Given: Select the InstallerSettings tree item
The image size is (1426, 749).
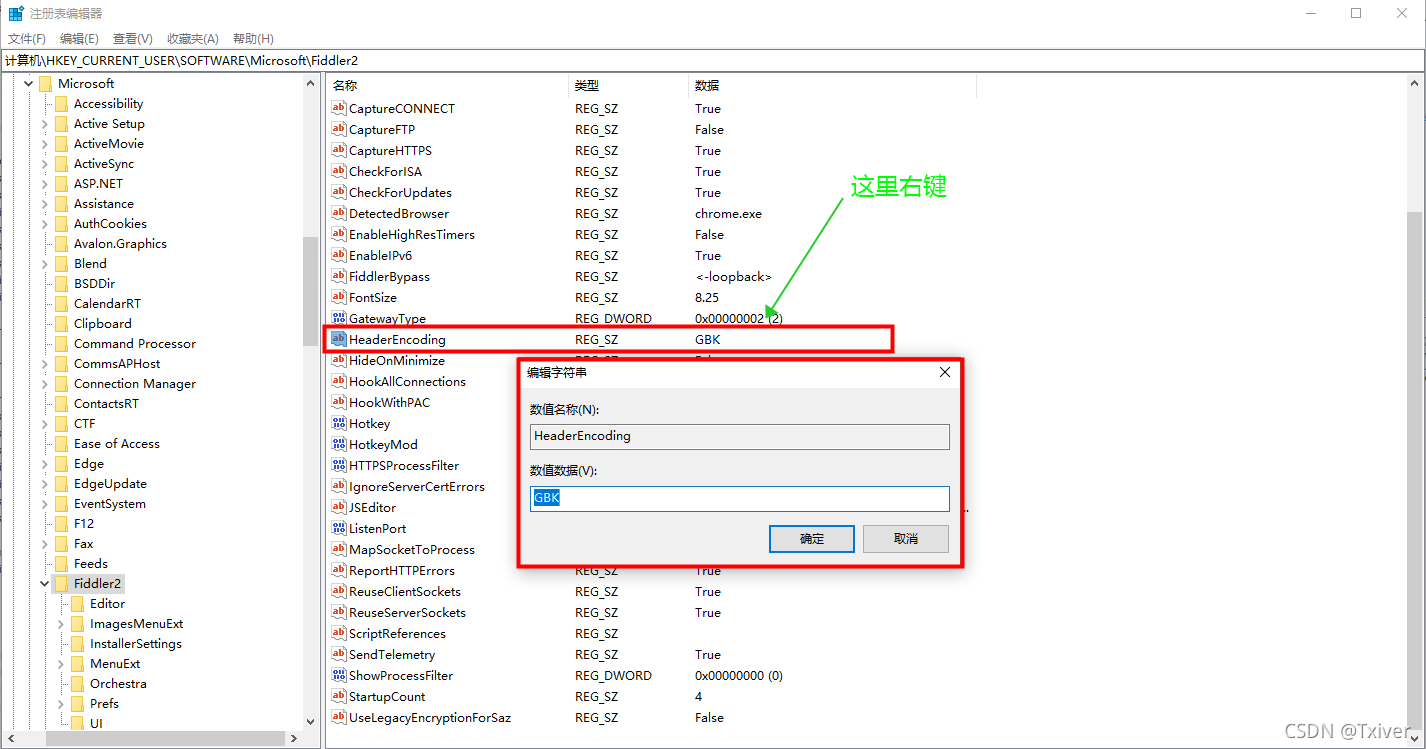Looking at the screenshot, I should point(136,643).
